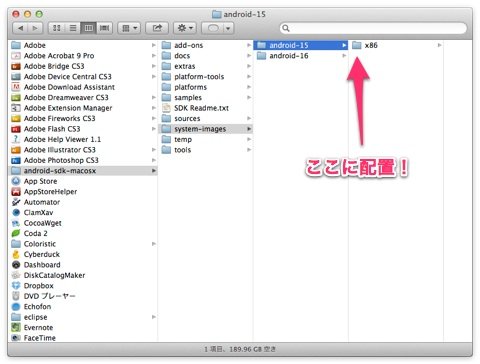The height and width of the screenshot is (364, 480).
Task: Select Adobe Help Viewer 1.1 icon
Action: pos(16,139)
